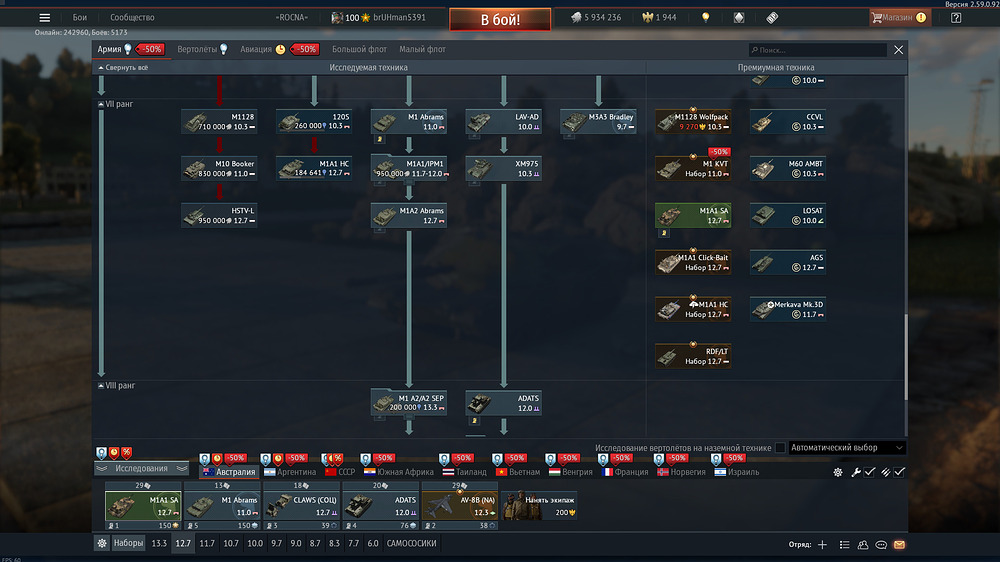Open the Автоматический выбор dropdown

847,448
